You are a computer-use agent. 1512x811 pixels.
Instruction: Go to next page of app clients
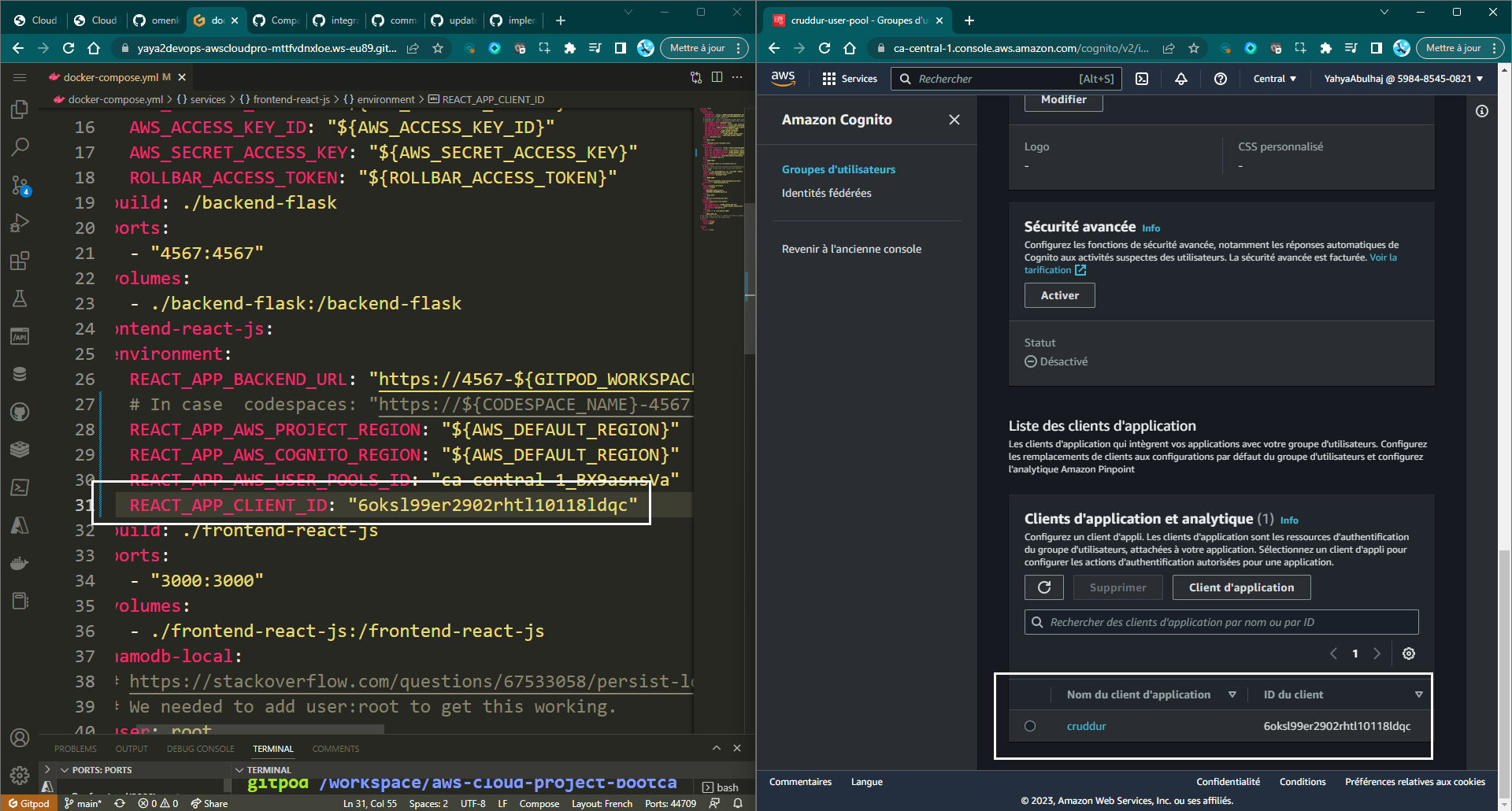pyautogui.click(x=1377, y=654)
